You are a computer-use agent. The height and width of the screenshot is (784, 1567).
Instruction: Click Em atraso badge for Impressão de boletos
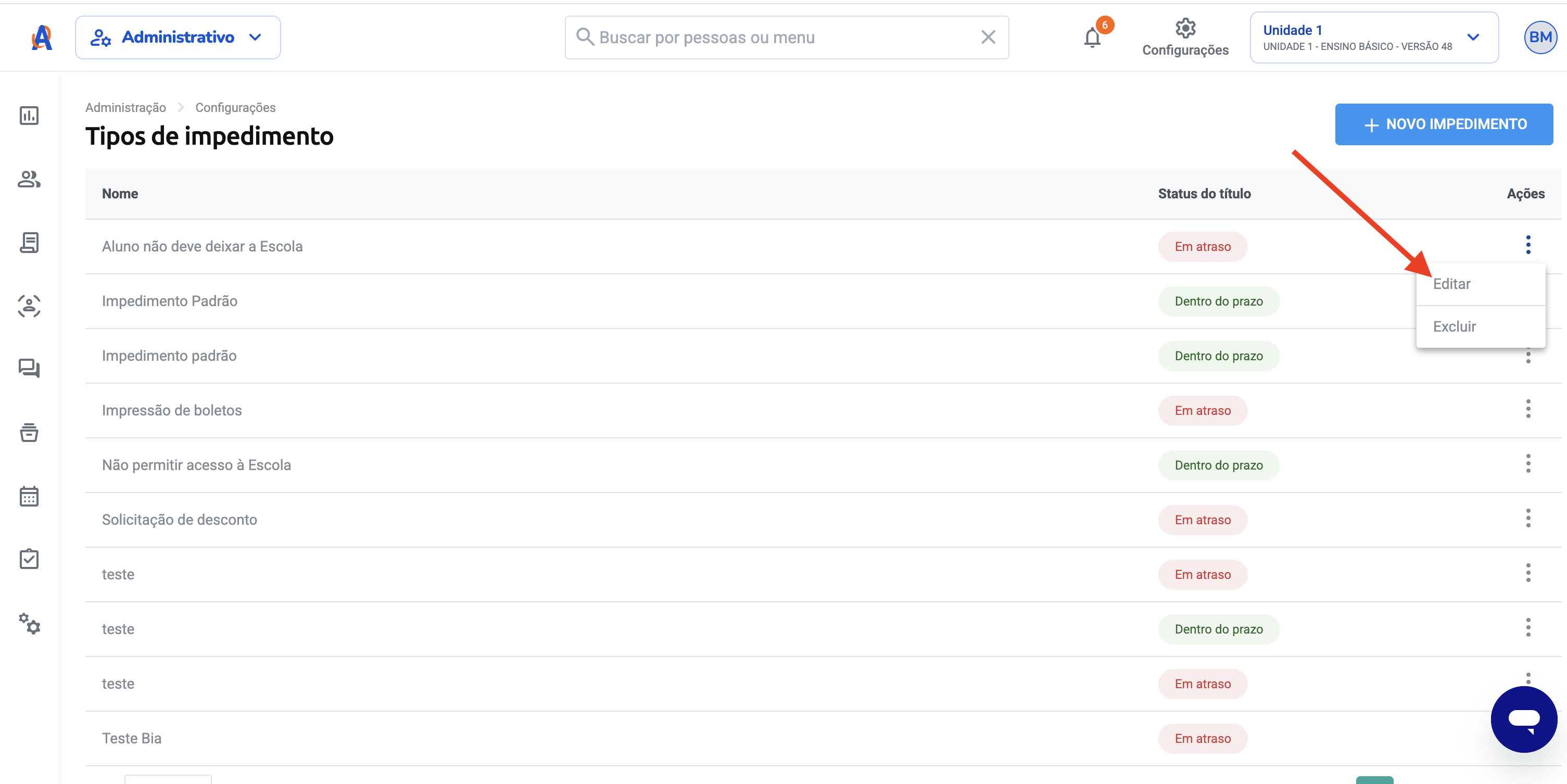tap(1202, 411)
